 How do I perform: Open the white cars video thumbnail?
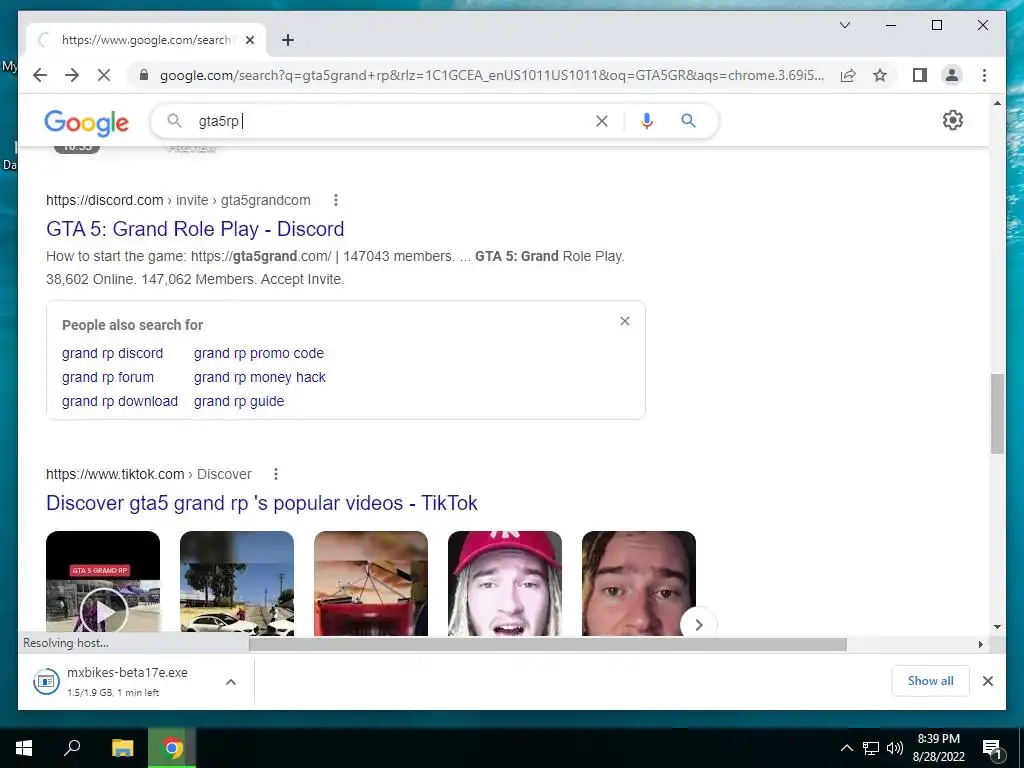(236, 583)
